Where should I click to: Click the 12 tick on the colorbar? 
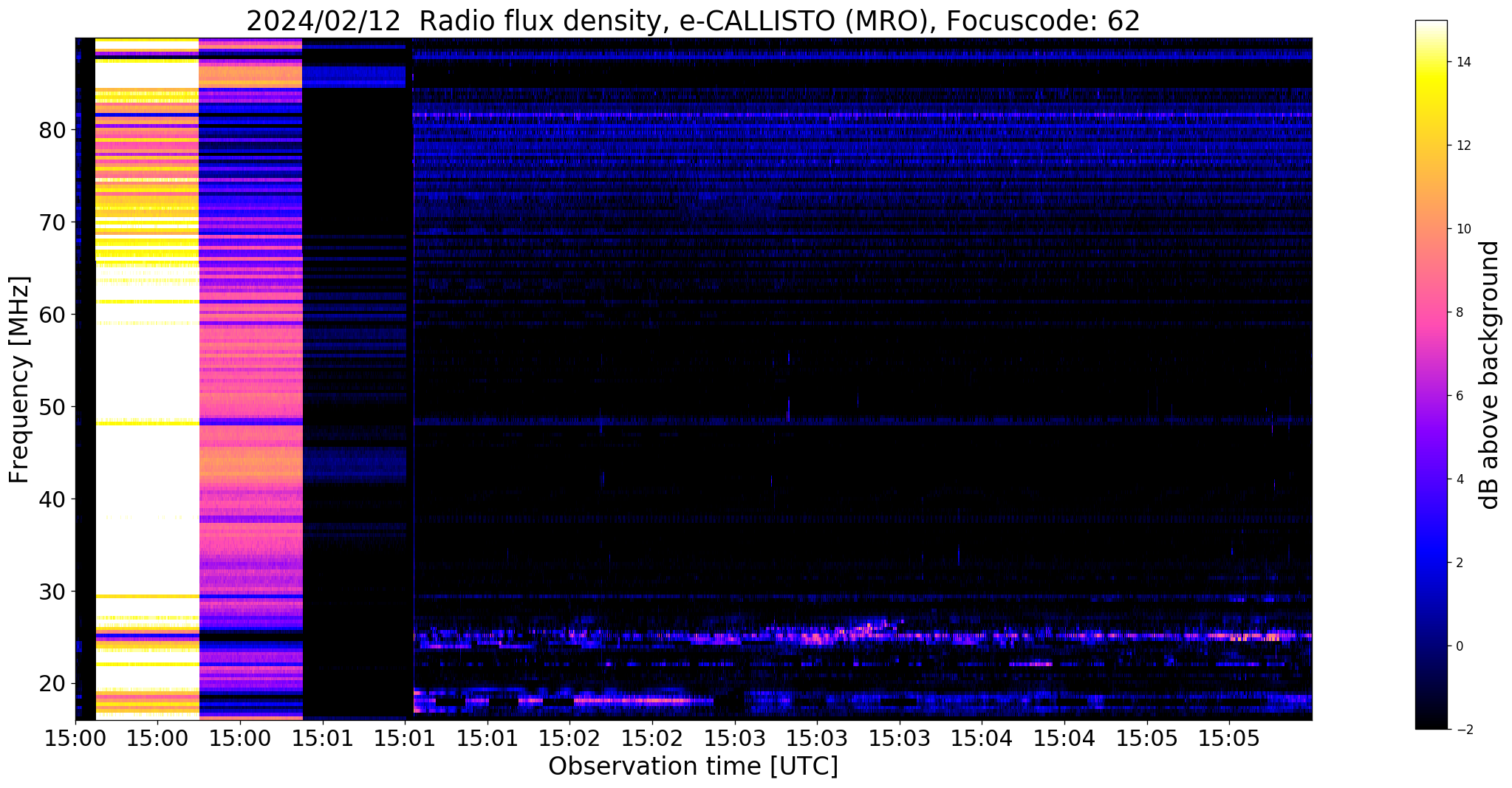[1463, 145]
